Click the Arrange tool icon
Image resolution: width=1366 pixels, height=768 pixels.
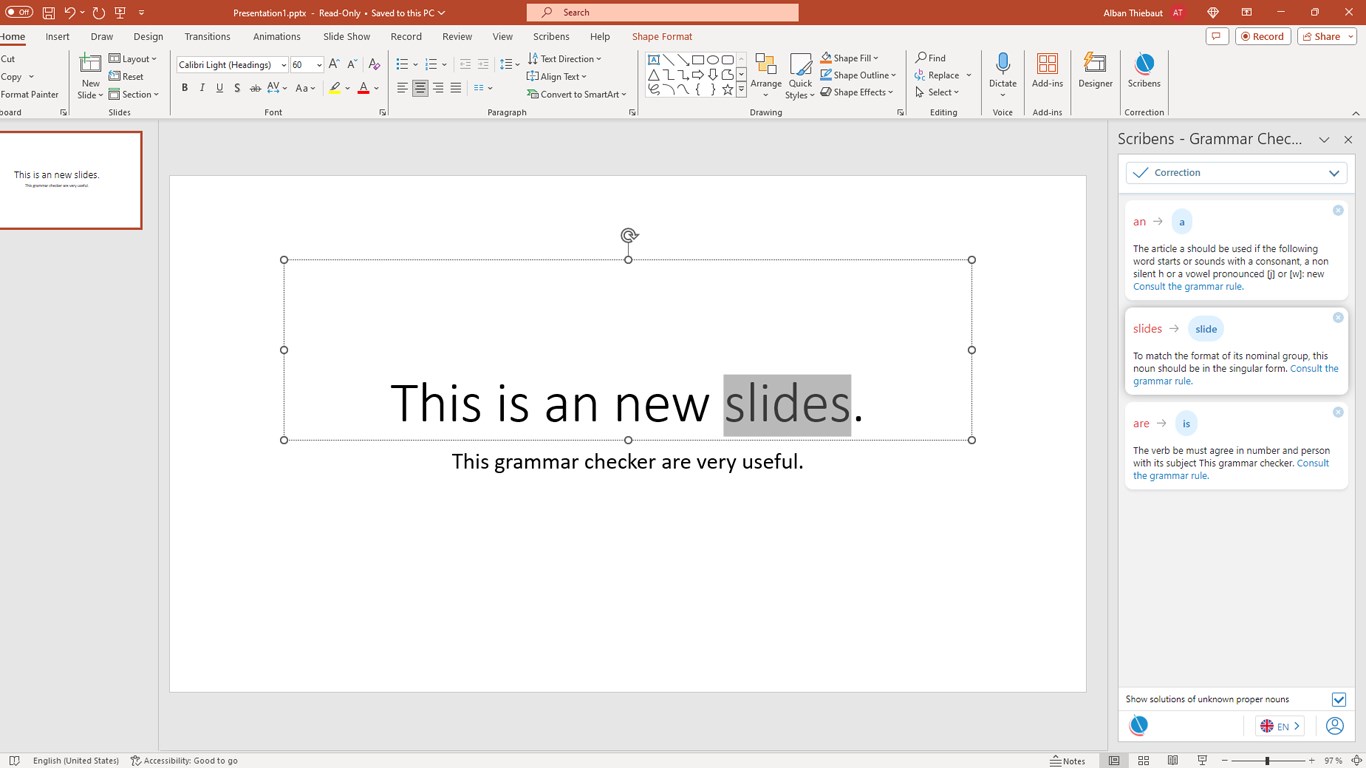click(x=766, y=70)
